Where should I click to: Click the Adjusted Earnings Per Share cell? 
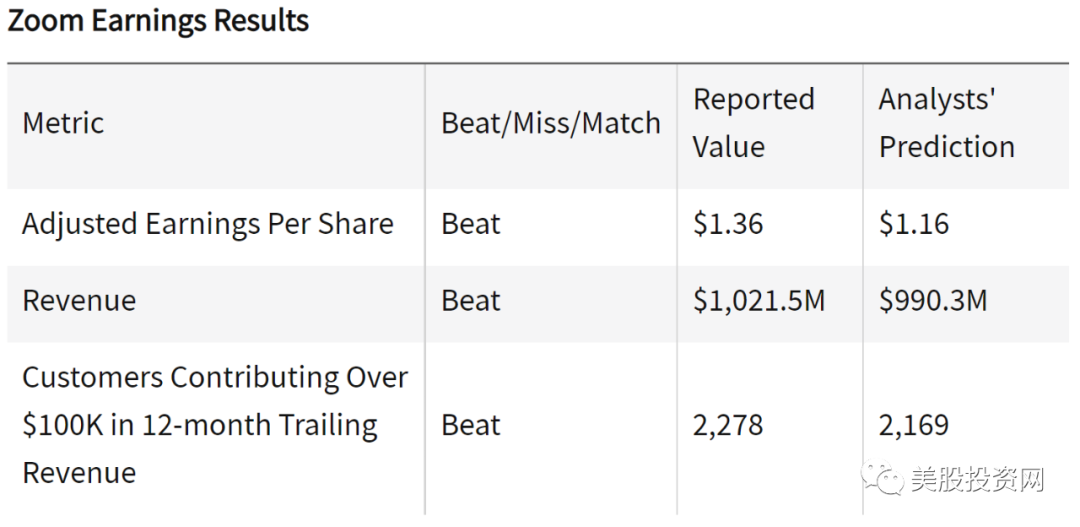click(207, 224)
